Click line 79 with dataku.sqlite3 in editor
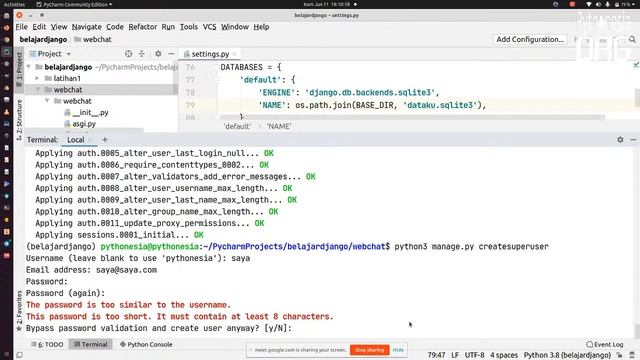Image resolution: width=640 pixels, height=360 pixels. point(408,105)
